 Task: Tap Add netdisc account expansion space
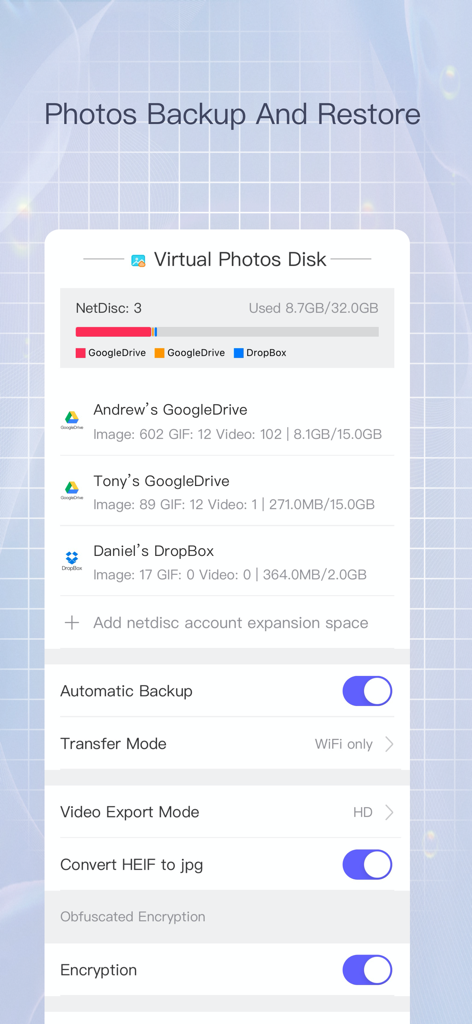(x=230, y=622)
